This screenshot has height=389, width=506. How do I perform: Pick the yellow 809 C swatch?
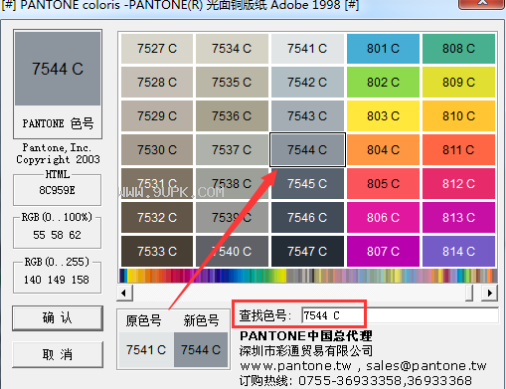click(x=459, y=82)
